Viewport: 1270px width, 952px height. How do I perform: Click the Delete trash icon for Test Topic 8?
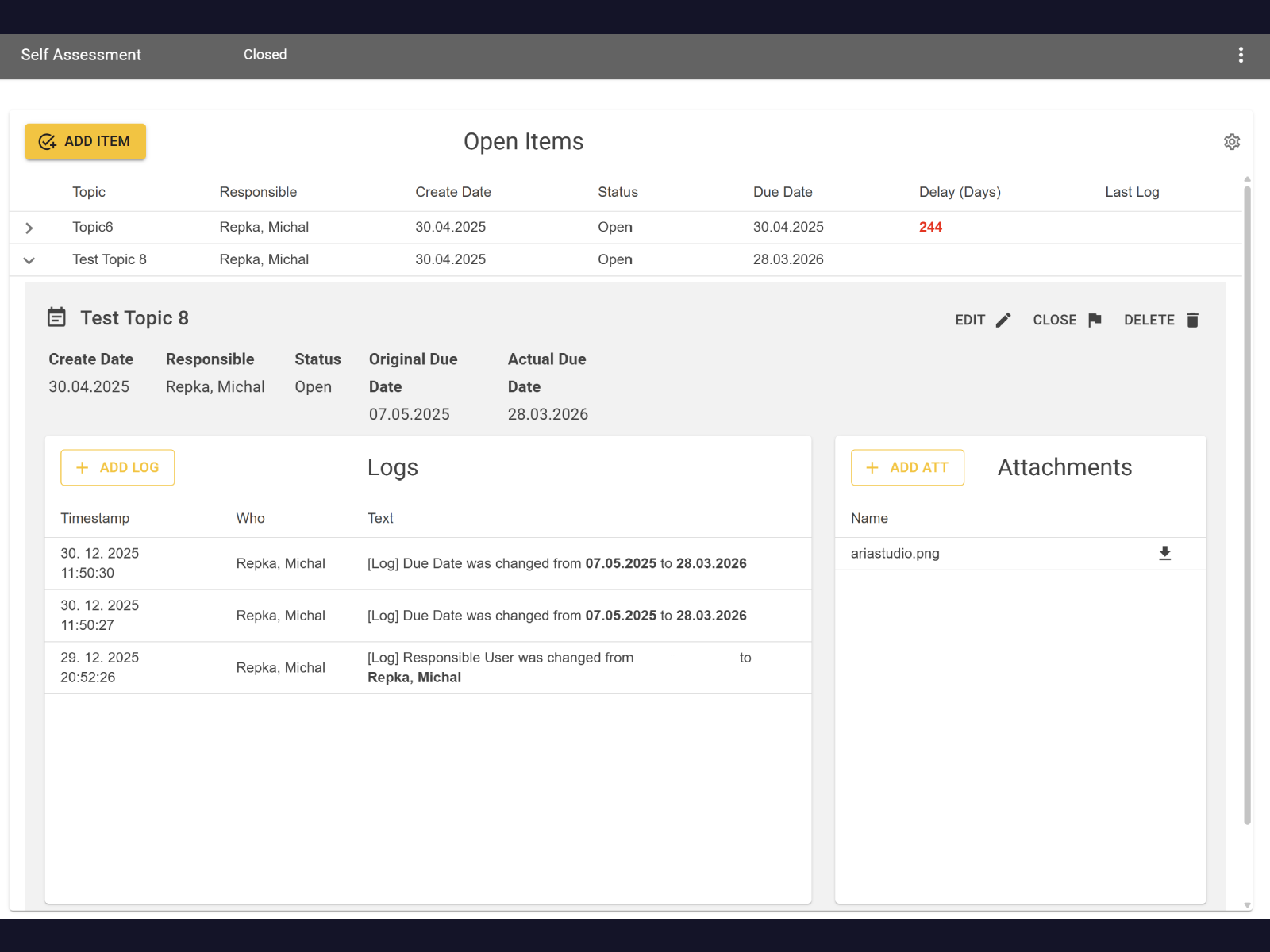tap(1193, 320)
